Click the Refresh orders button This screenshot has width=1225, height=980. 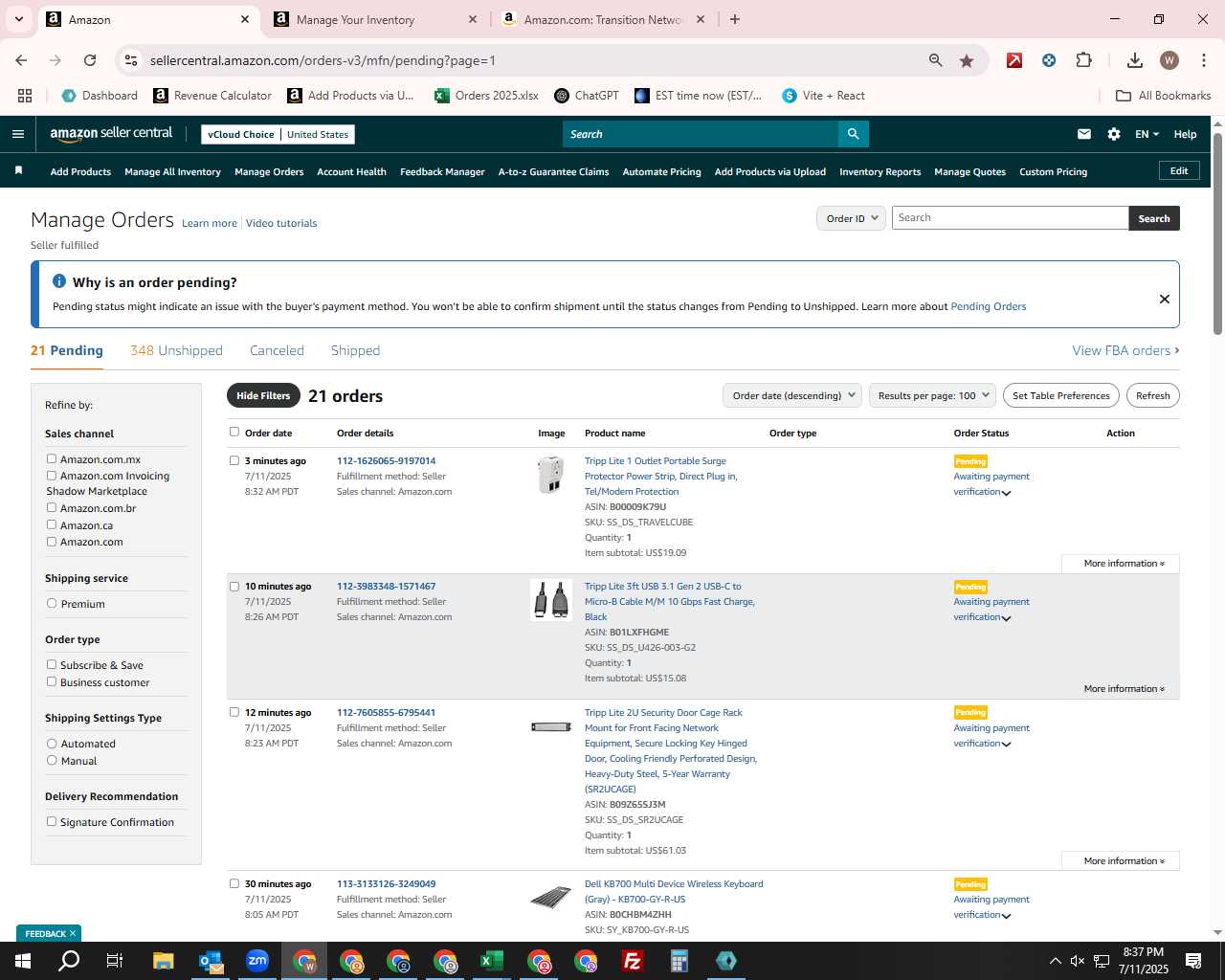(x=1152, y=395)
